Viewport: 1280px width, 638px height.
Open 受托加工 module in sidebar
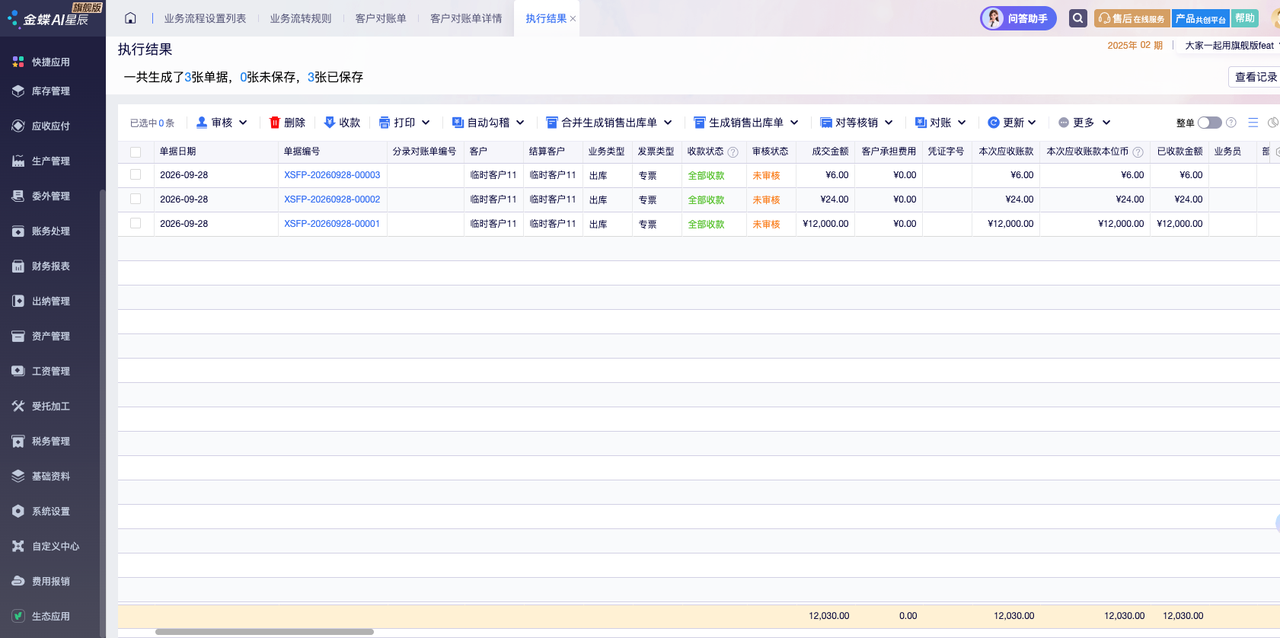coord(40,406)
